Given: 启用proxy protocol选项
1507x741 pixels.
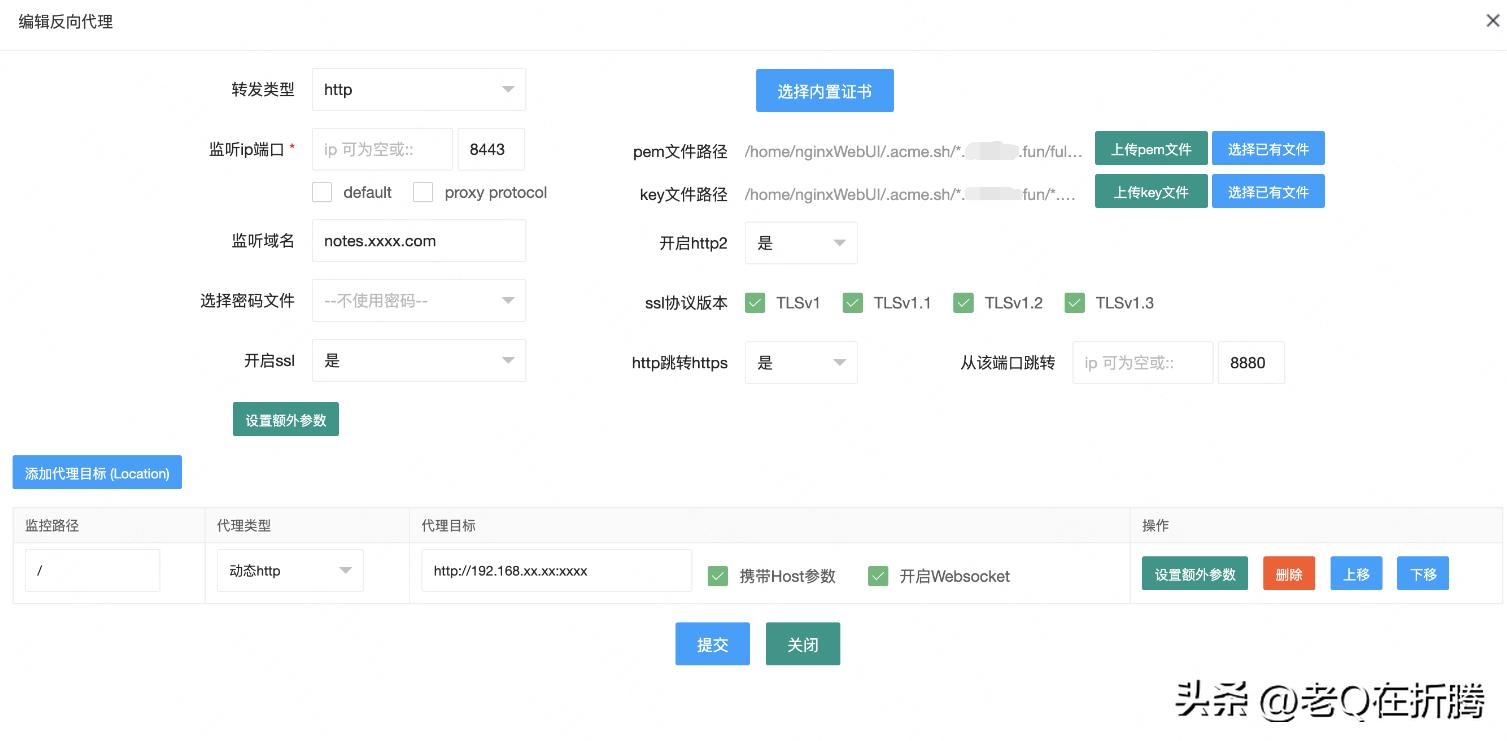Looking at the screenshot, I should 423,192.
